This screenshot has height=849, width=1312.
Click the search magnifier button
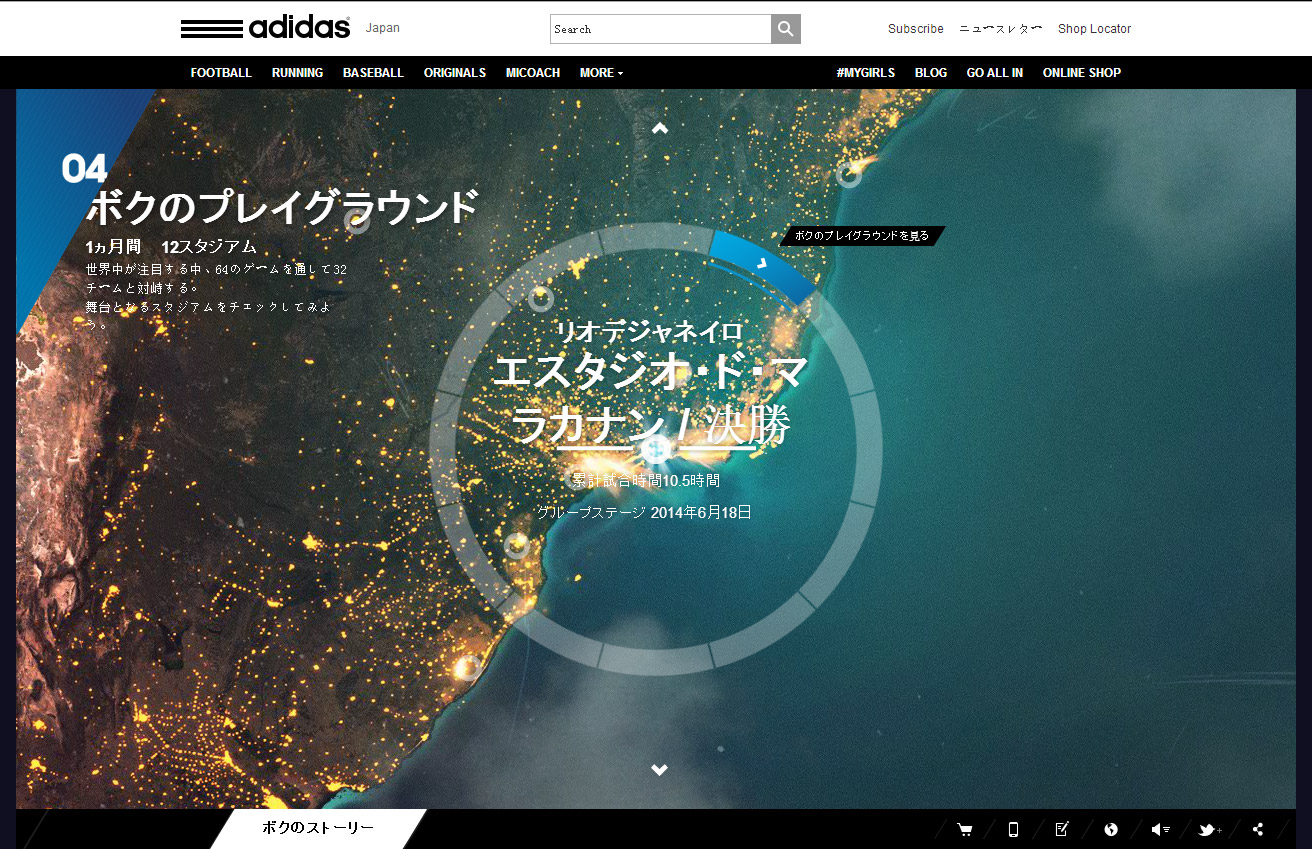click(786, 29)
